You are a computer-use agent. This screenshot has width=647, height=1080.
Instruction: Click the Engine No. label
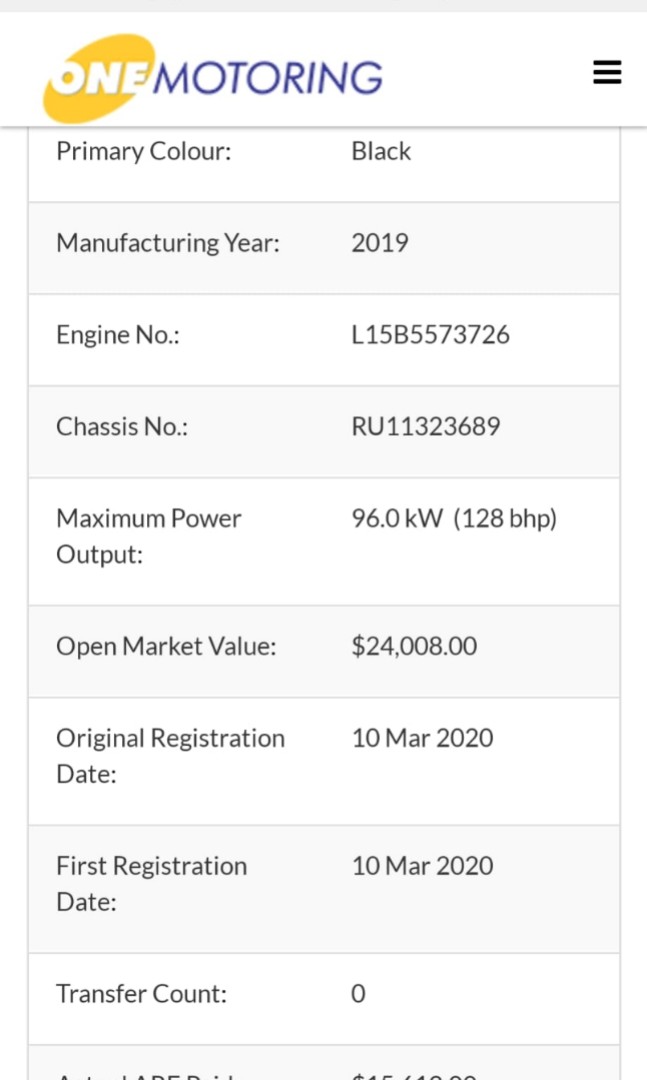(118, 335)
